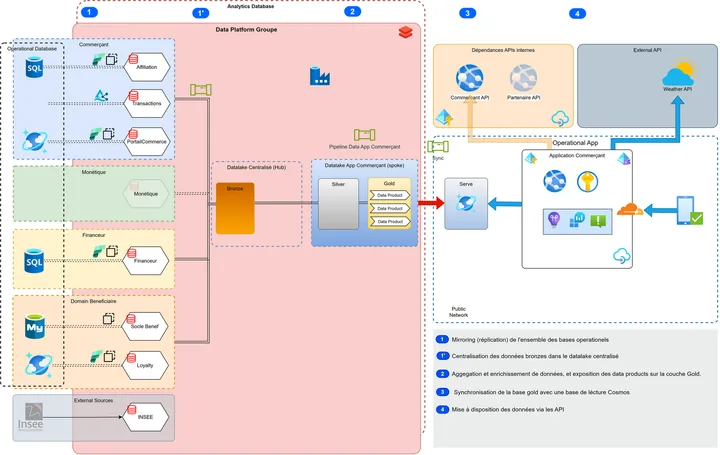Viewport: 720px width, 455px height.
Task: Select the yellow Key Vault key icon
Action: (x=587, y=181)
